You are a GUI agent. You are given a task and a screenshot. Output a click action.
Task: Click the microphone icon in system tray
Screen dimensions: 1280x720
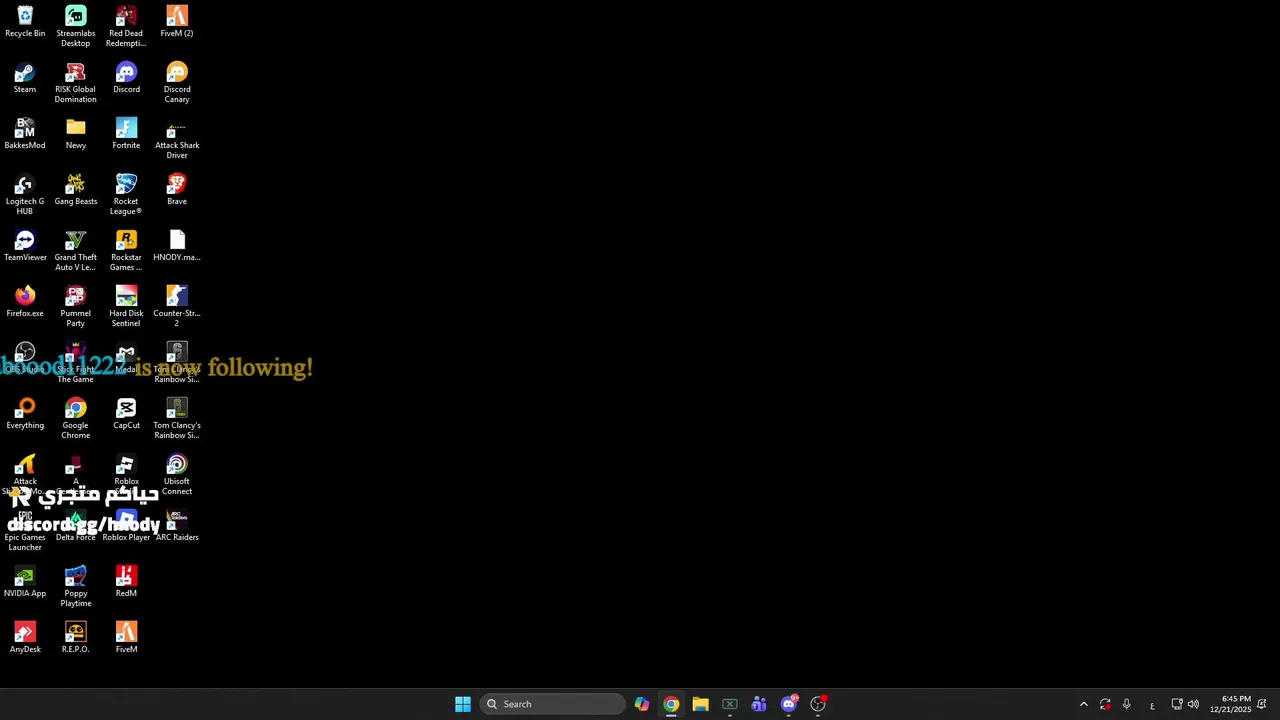(x=1126, y=704)
